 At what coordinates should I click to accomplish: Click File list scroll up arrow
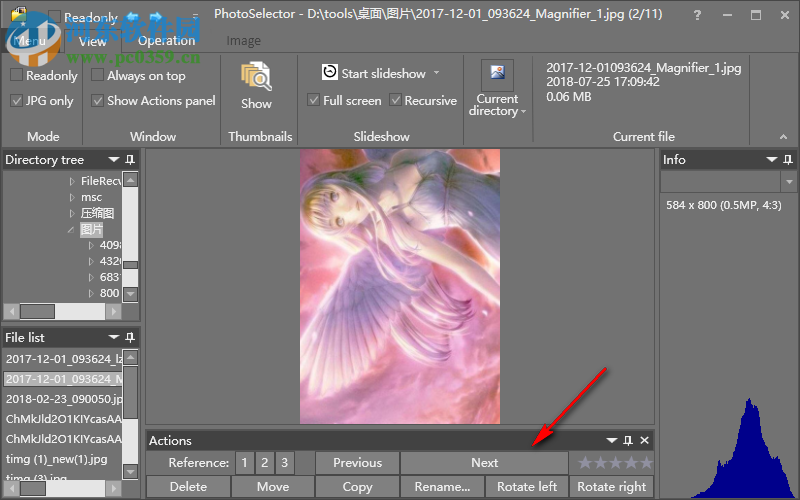(x=131, y=357)
